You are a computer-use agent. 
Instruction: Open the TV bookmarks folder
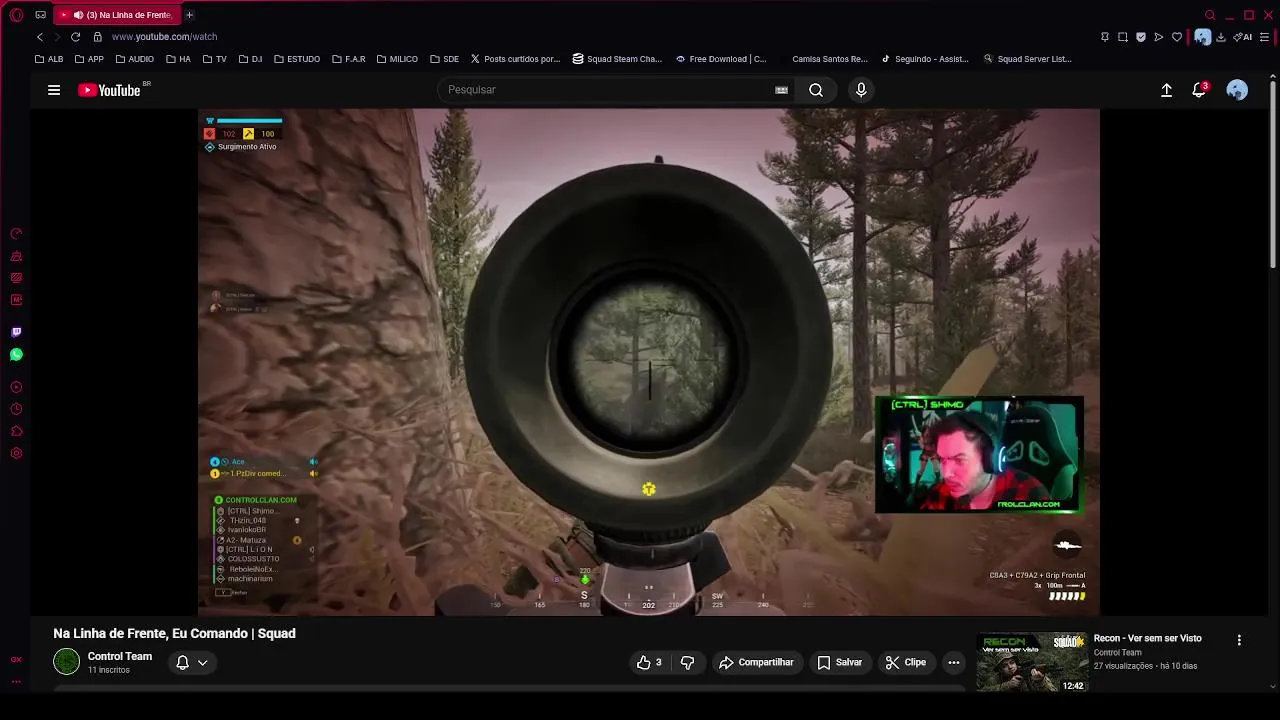tap(215, 59)
